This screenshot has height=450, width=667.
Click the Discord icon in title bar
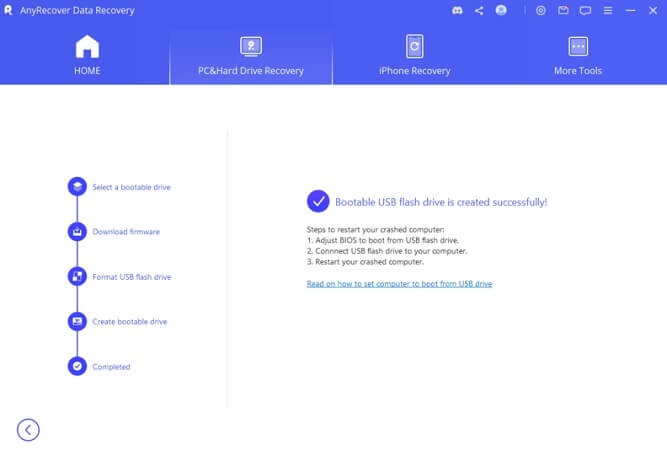[457, 11]
